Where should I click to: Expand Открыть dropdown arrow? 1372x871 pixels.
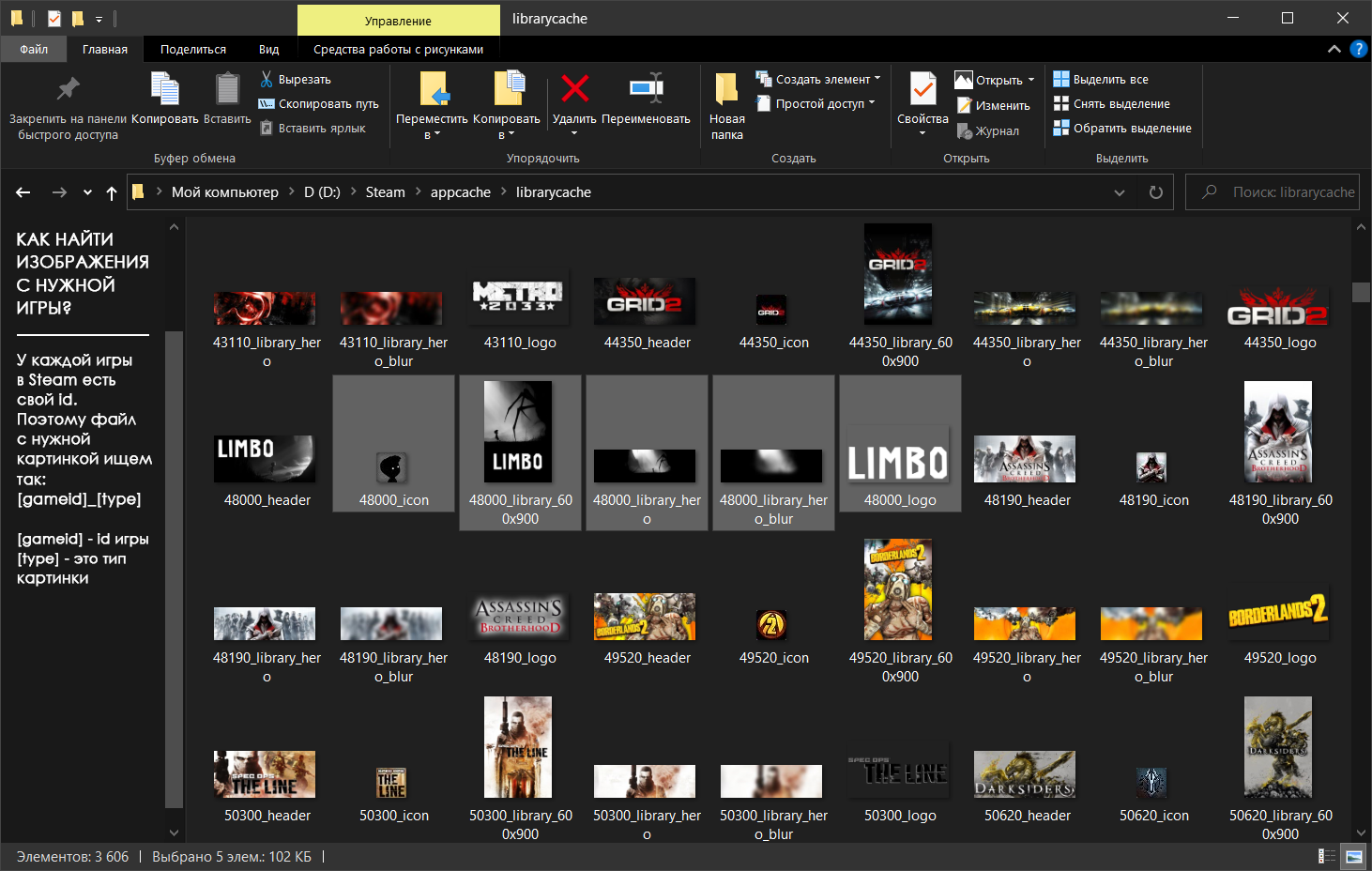pos(1031,81)
